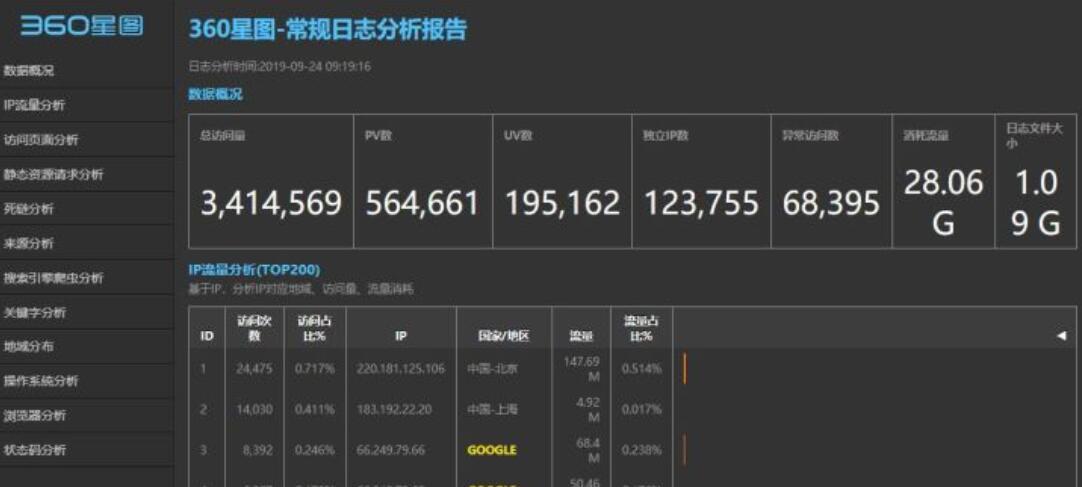The height and width of the screenshot is (487, 1082).
Task: Go to 关键字分析 section
Action: [x=35, y=312]
